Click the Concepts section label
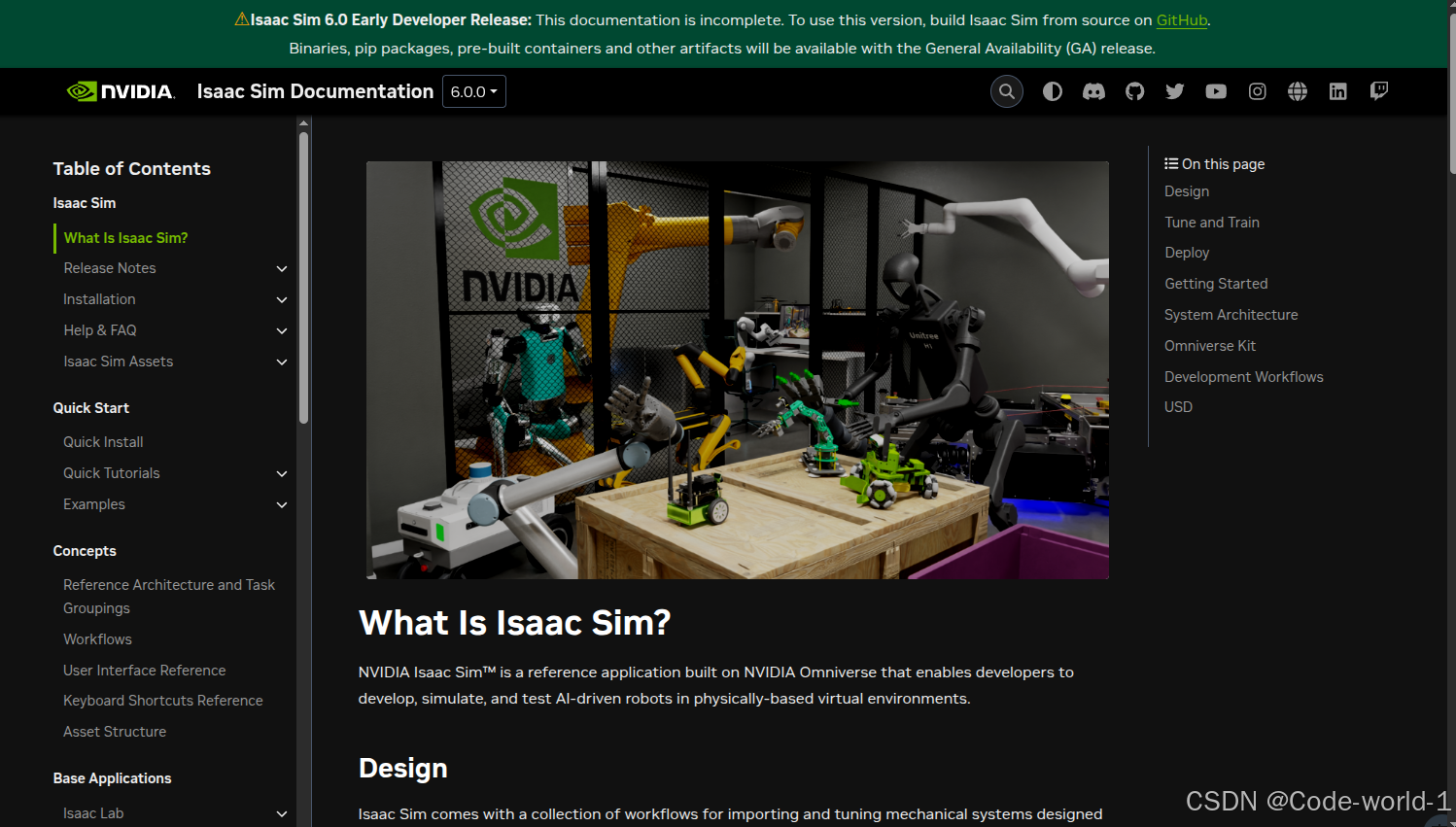The image size is (1456, 827). click(x=85, y=551)
